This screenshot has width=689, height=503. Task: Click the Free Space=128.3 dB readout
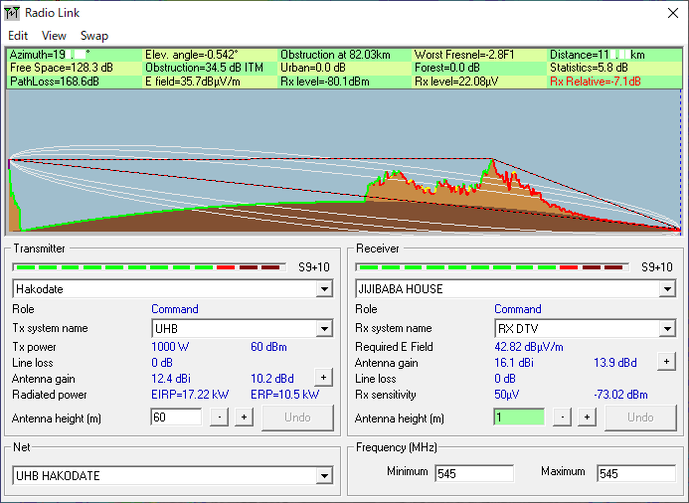click(x=61, y=68)
